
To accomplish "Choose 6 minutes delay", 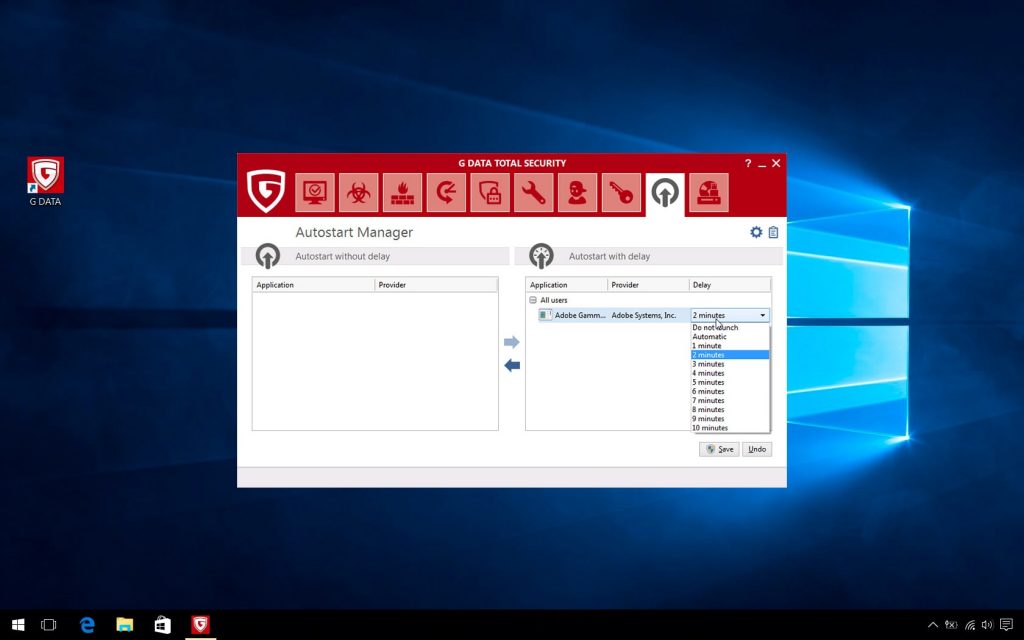I will (730, 391).
